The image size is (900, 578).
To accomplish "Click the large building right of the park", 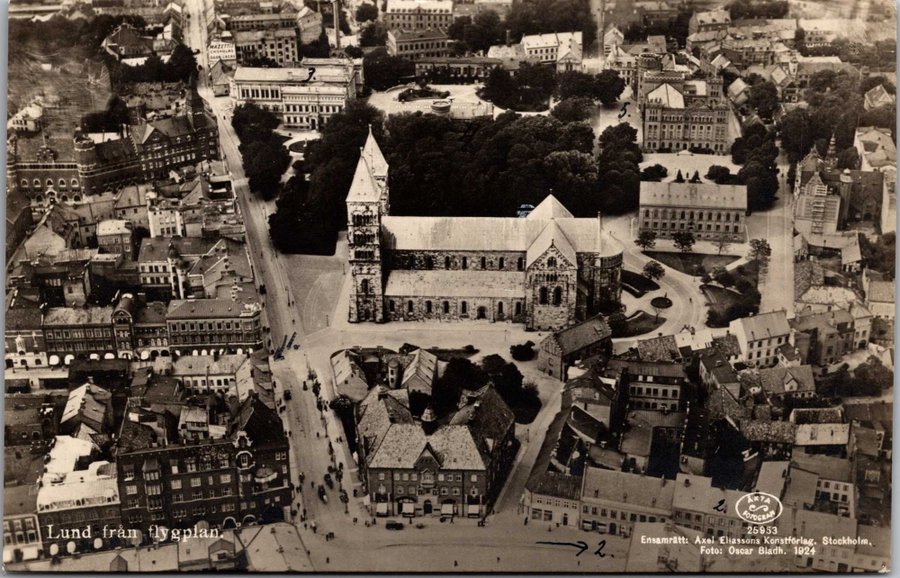I will click(x=685, y=122).
